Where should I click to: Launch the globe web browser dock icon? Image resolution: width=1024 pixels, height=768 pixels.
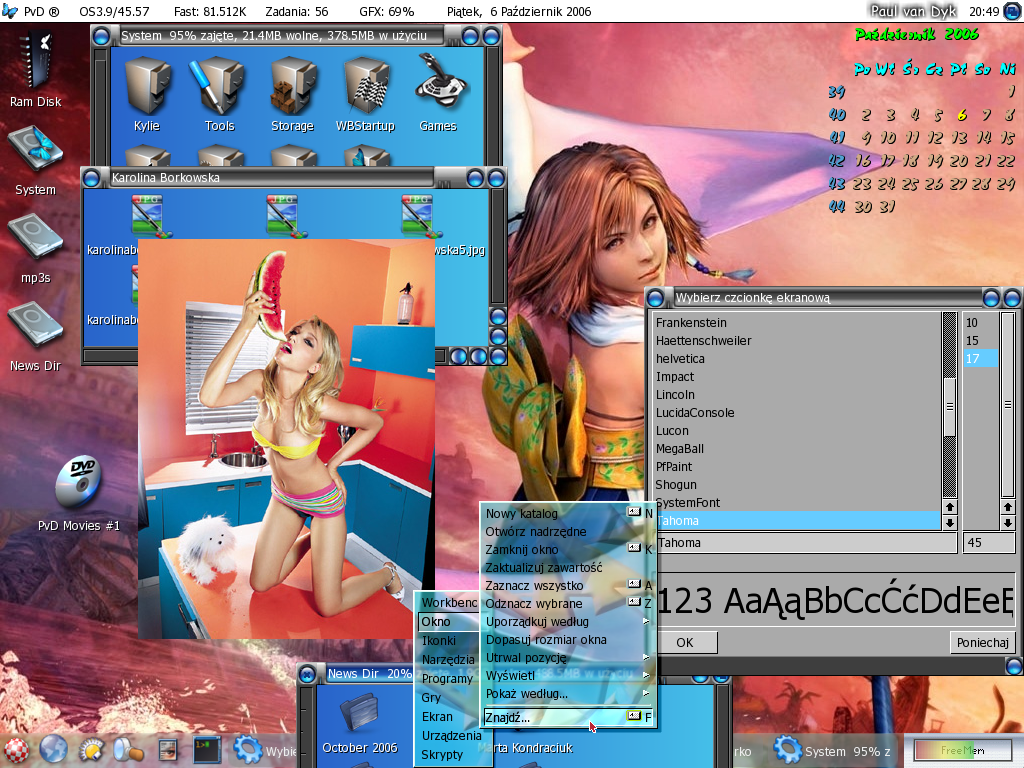click(54, 750)
